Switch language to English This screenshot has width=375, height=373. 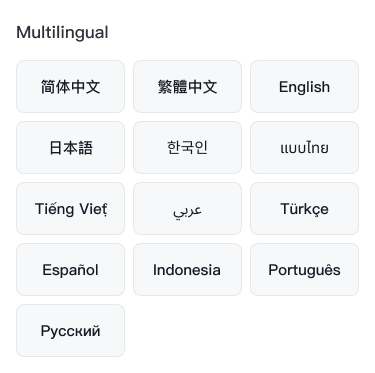click(304, 87)
